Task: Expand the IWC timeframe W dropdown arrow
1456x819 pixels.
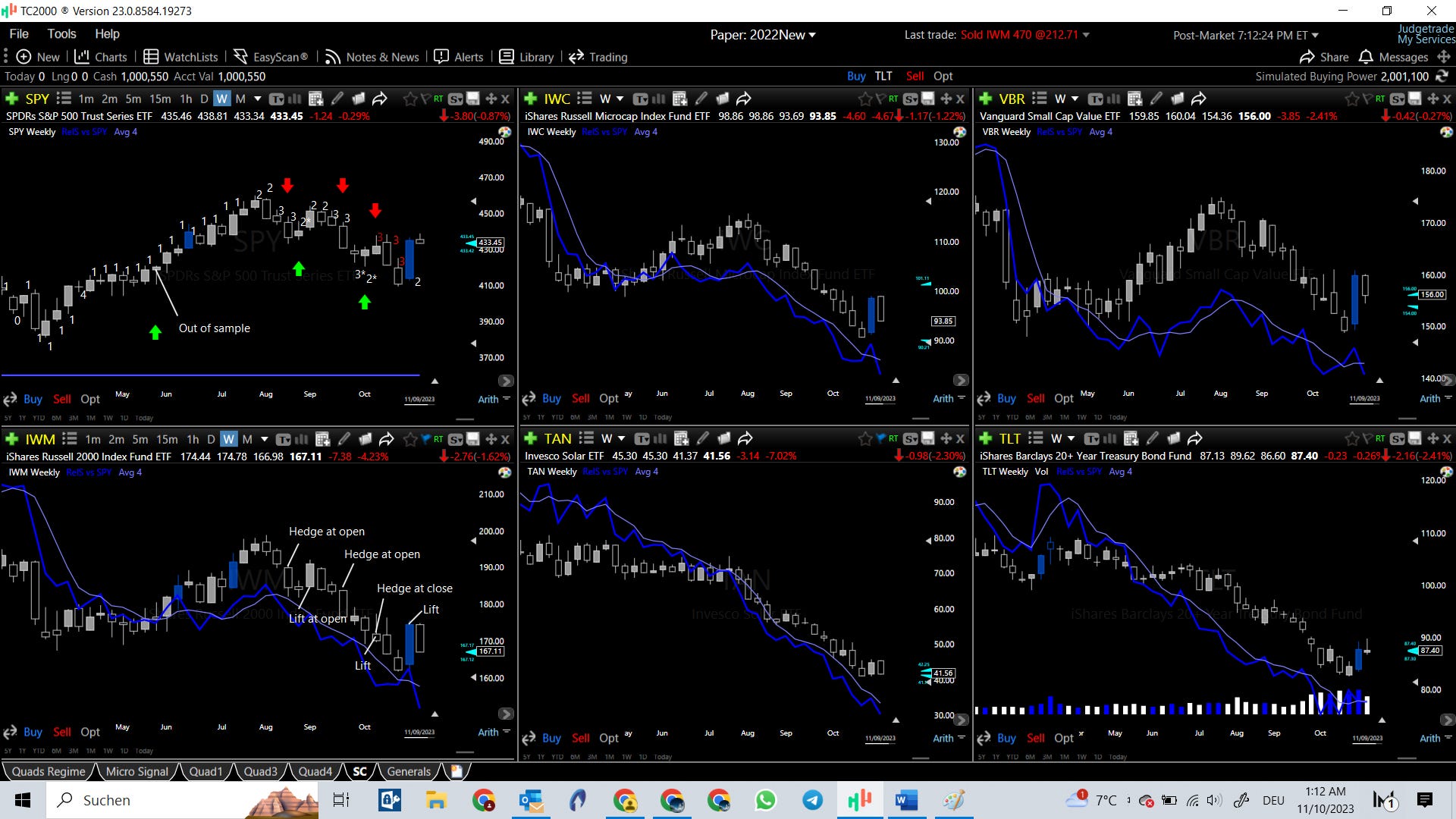Action: tap(620, 99)
